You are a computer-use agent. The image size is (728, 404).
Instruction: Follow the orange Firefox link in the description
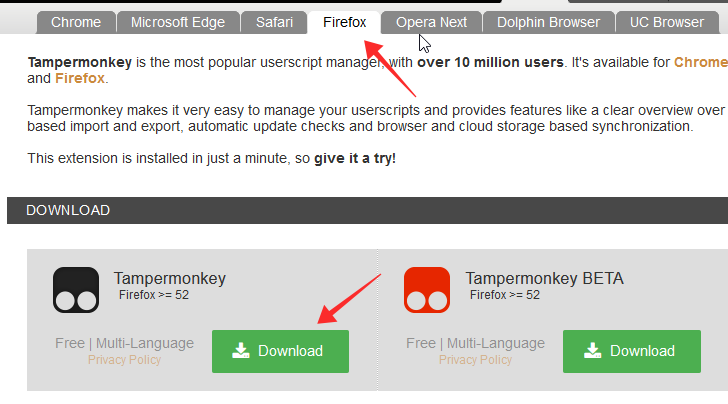[x=82, y=78]
